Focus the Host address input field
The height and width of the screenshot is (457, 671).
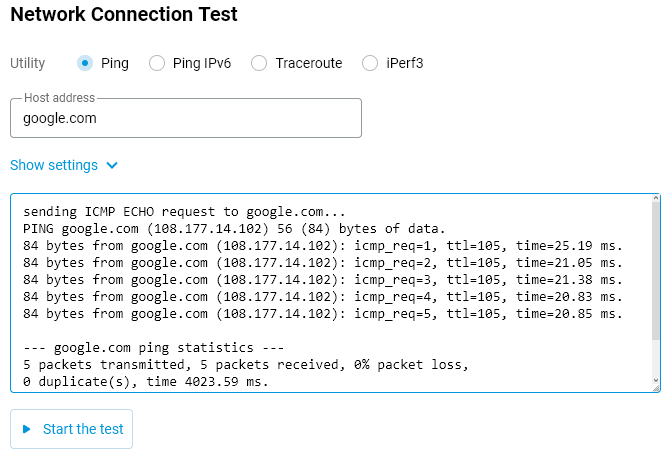coord(185,118)
